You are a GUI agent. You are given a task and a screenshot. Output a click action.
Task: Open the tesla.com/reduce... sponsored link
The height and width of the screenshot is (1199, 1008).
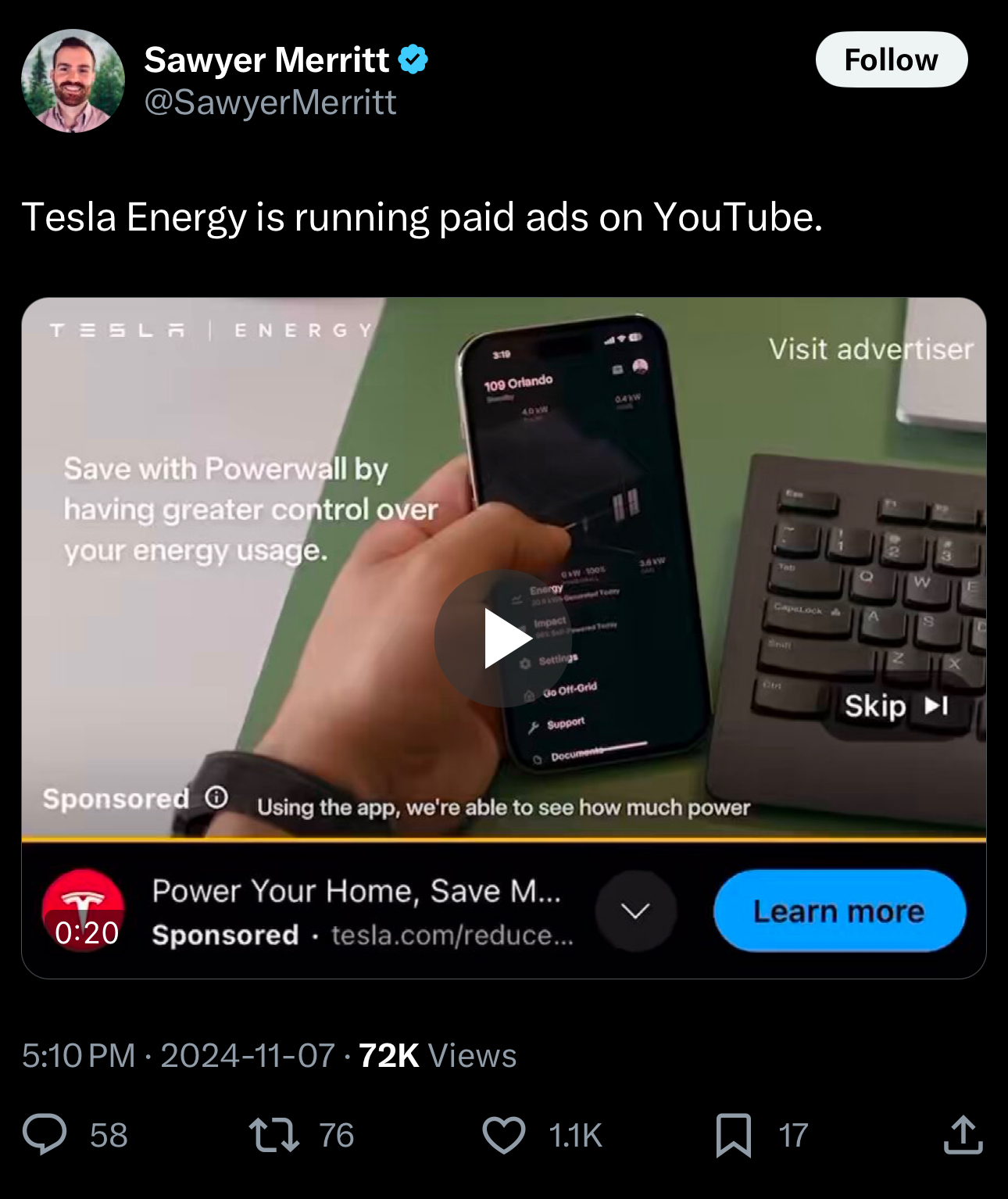tap(452, 935)
